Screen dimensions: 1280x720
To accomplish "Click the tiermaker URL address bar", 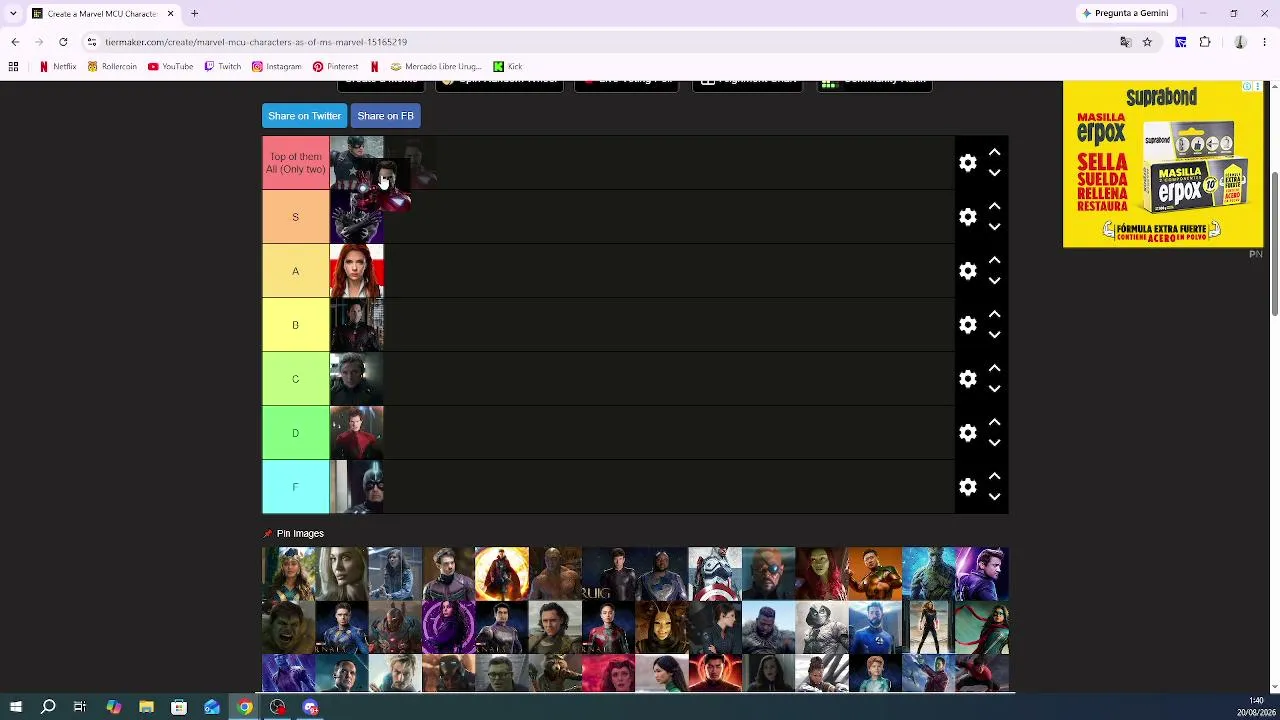I will pyautogui.click(x=600, y=42).
